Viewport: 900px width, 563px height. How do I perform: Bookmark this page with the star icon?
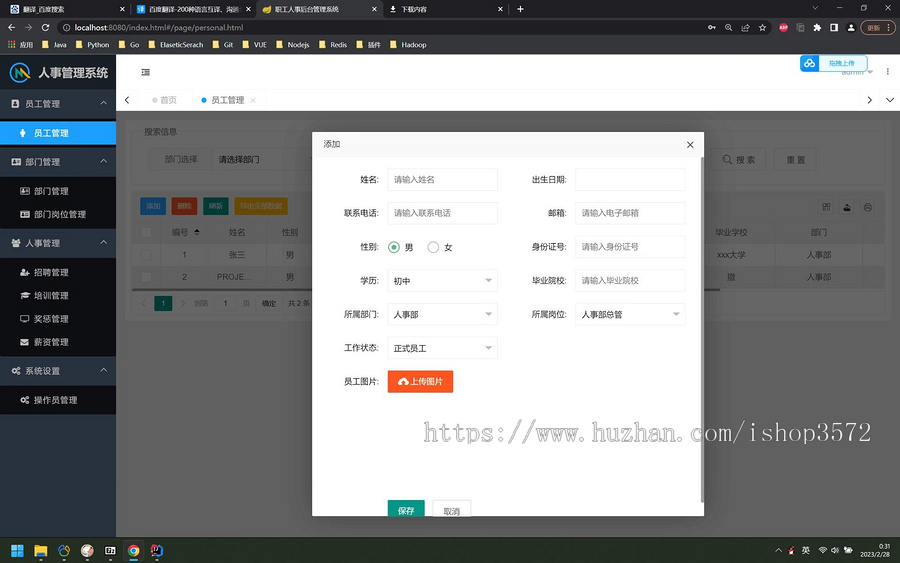click(x=762, y=28)
